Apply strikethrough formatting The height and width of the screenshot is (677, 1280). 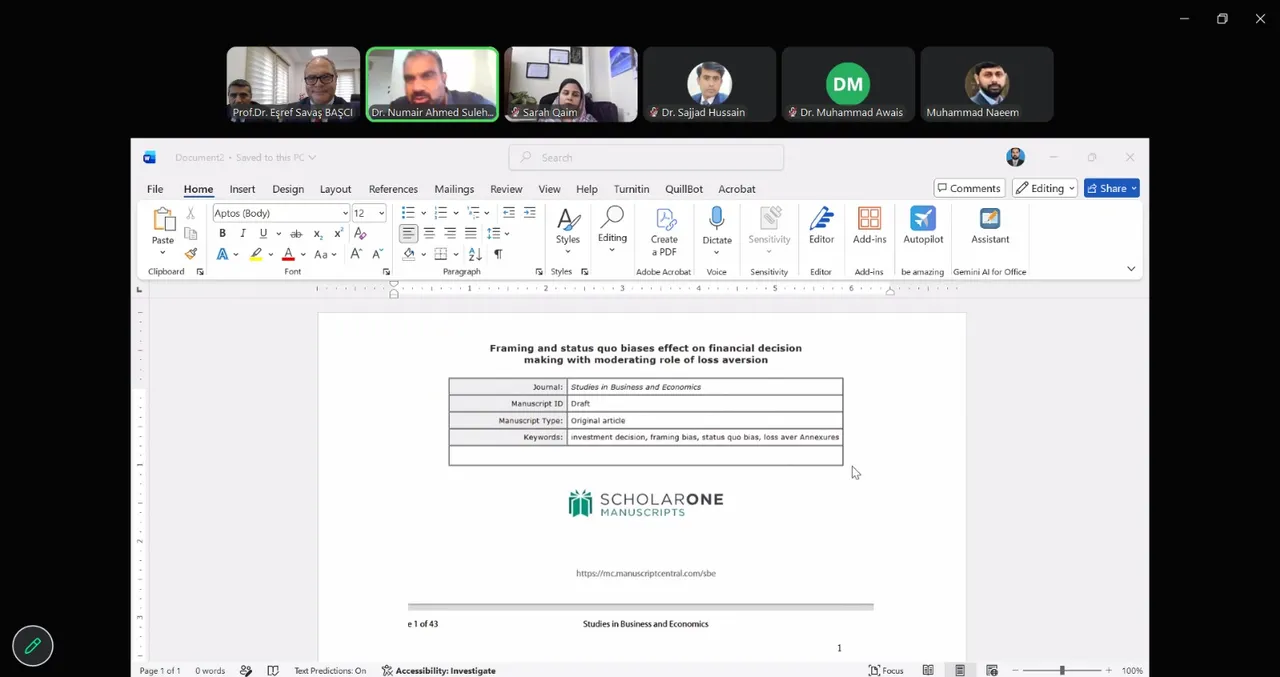[295, 234]
